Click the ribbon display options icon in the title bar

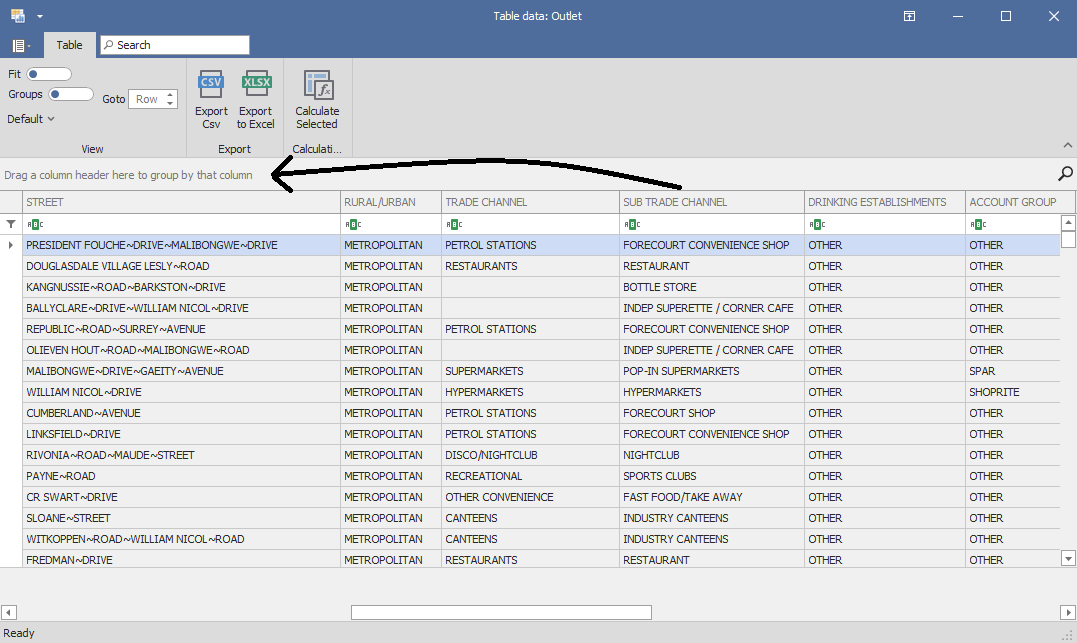tap(909, 16)
